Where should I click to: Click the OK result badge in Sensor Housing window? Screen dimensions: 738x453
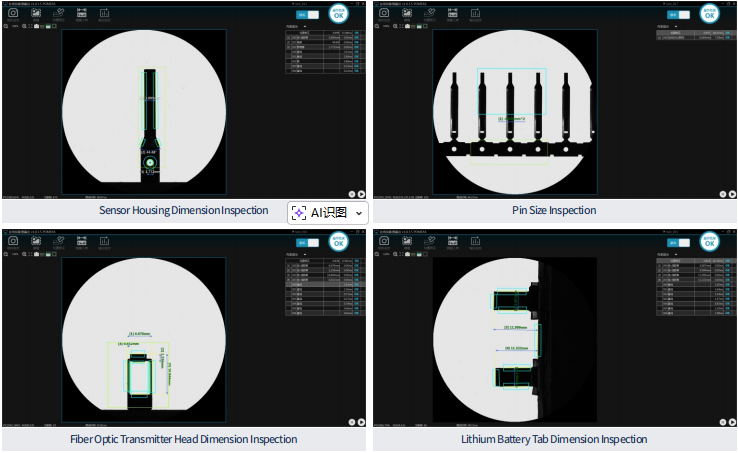click(339, 14)
